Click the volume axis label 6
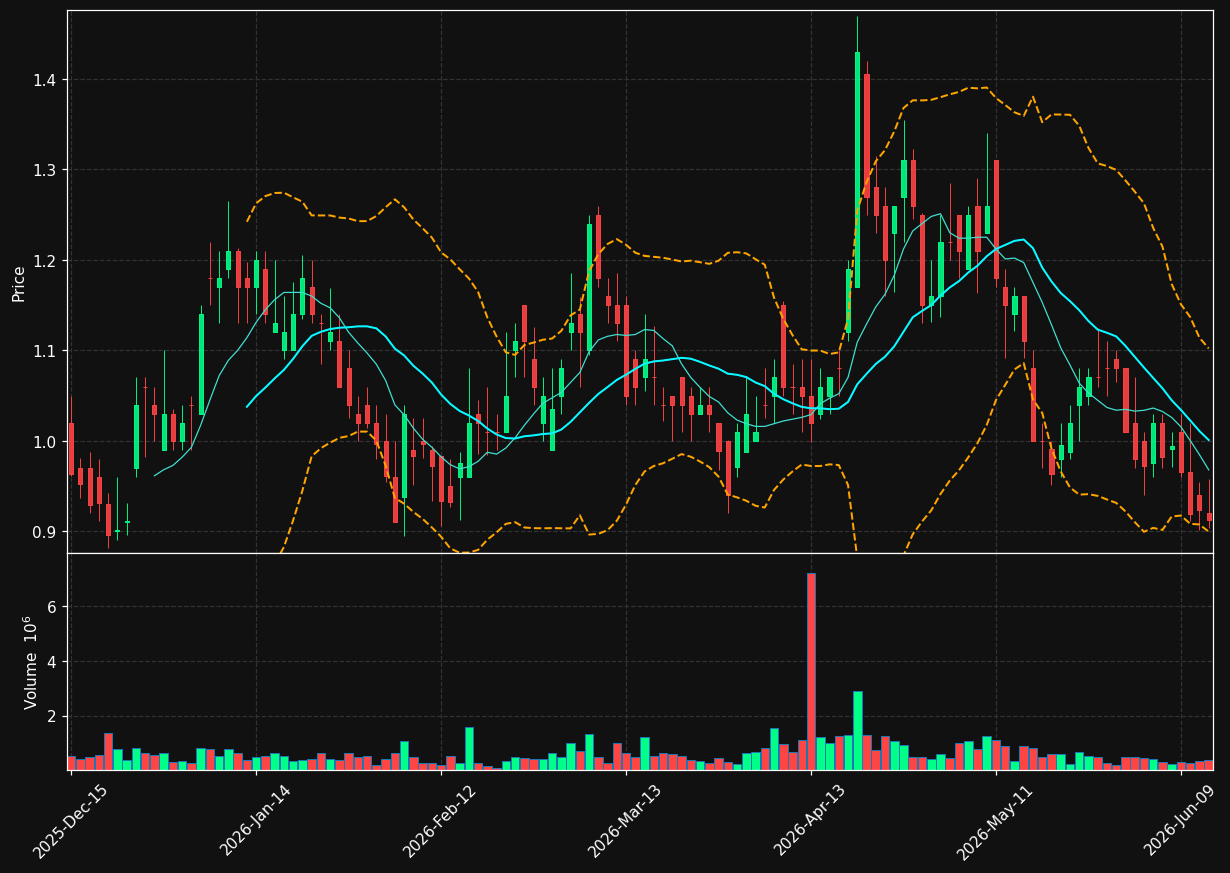 pyautogui.click(x=53, y=607)
